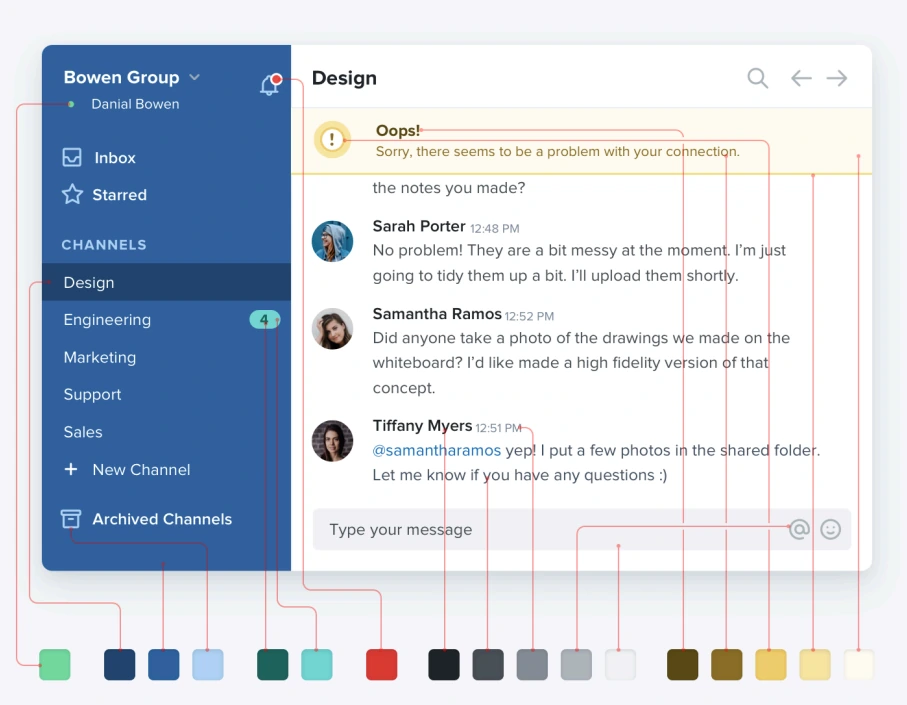Click the connection warning exclamation icon

click(332, 140)
